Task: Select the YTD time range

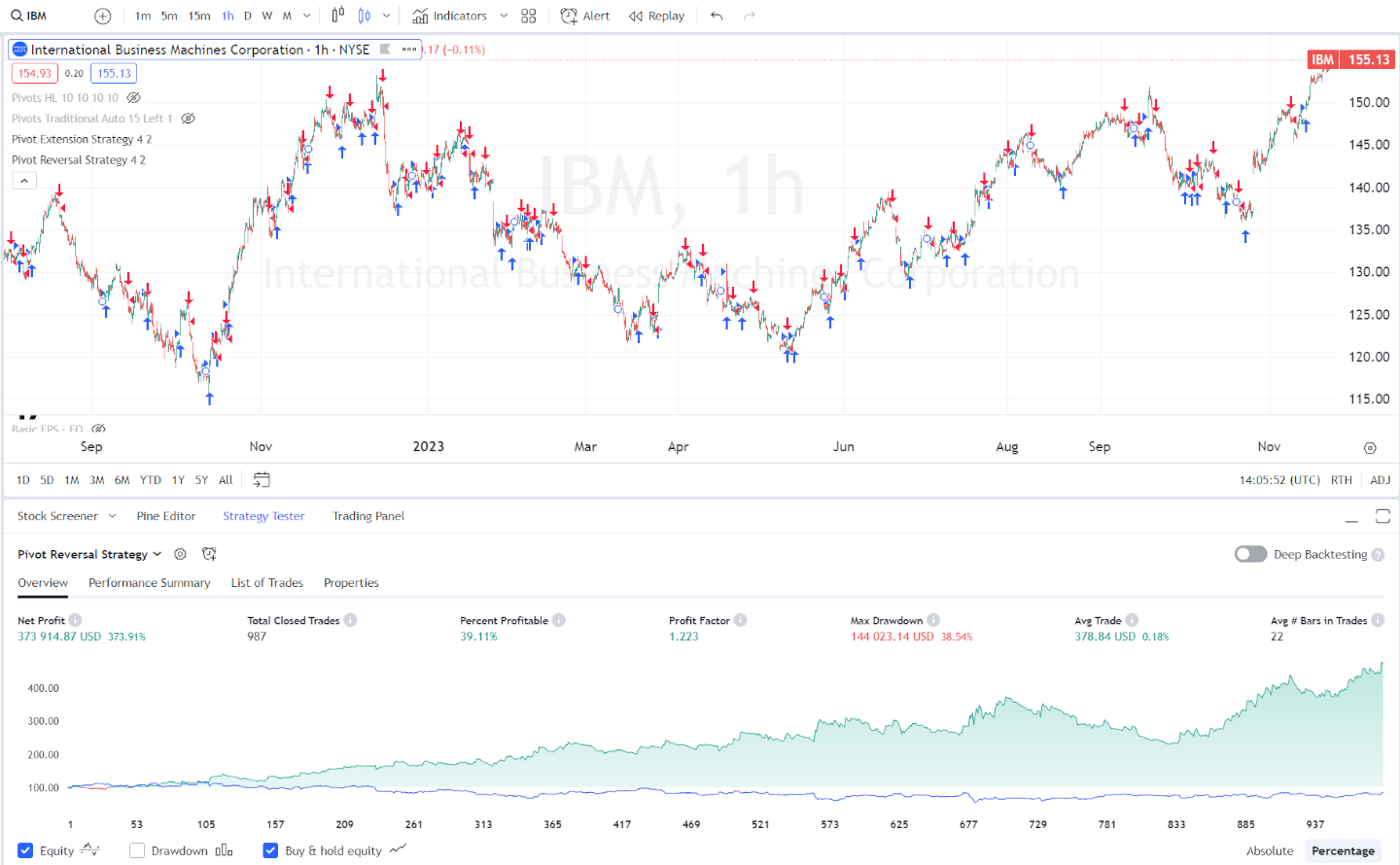Action: pyautogui.click(x=150, y=479)
